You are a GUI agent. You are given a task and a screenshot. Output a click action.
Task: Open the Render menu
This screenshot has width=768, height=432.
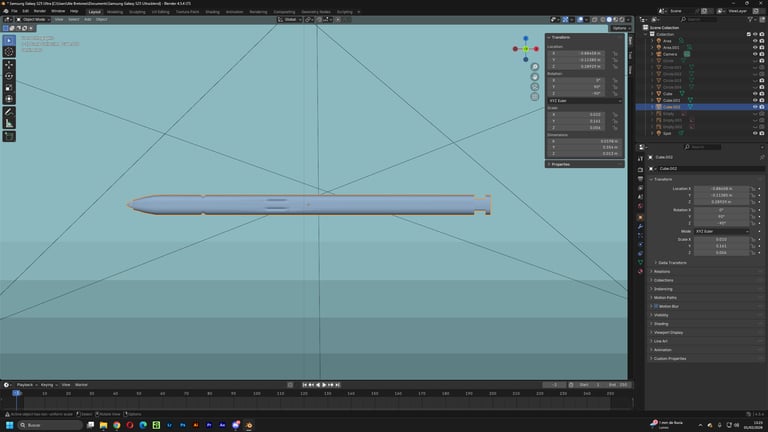click(40, 11)
